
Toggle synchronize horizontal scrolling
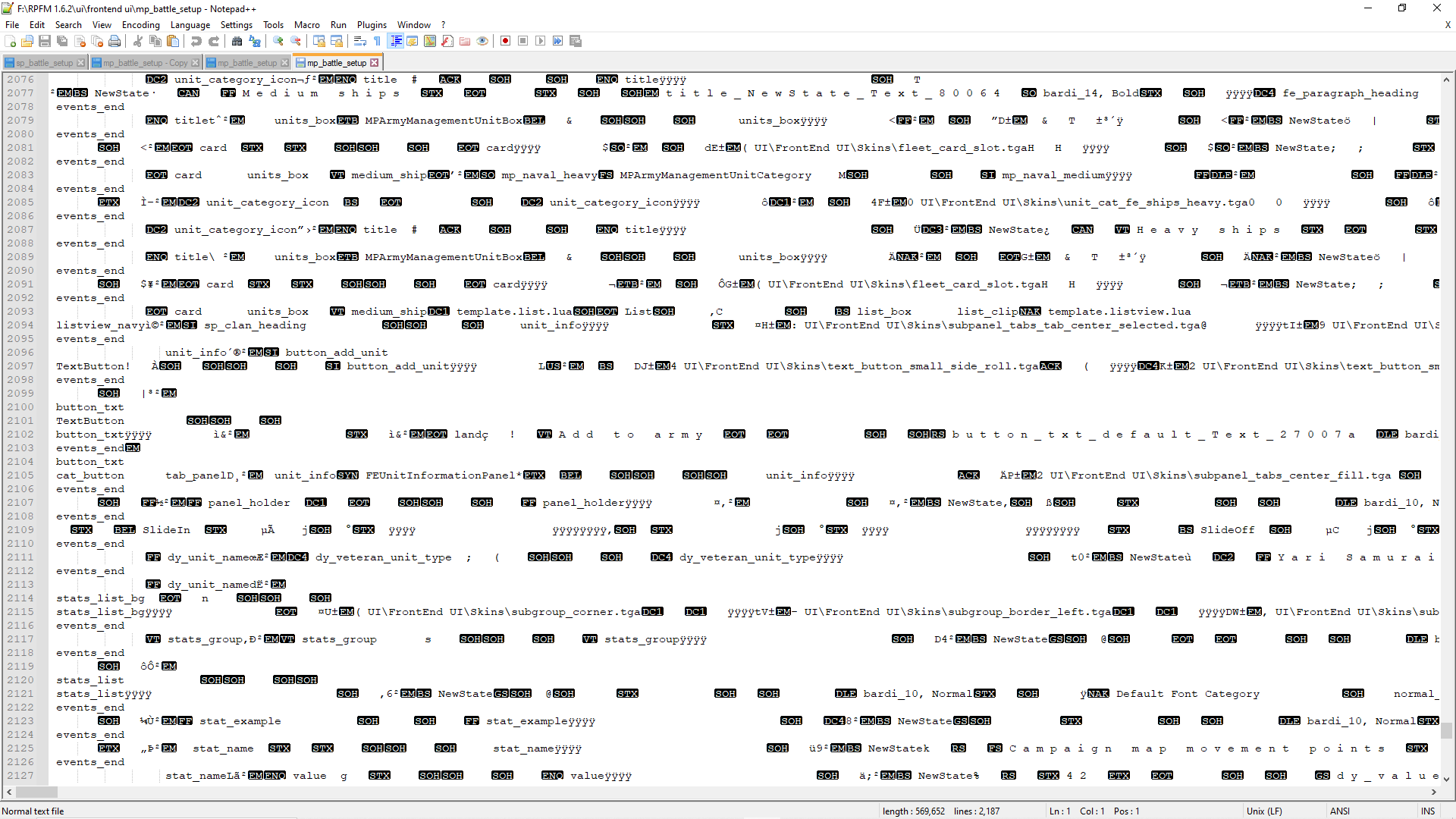[x=337, y=41]
